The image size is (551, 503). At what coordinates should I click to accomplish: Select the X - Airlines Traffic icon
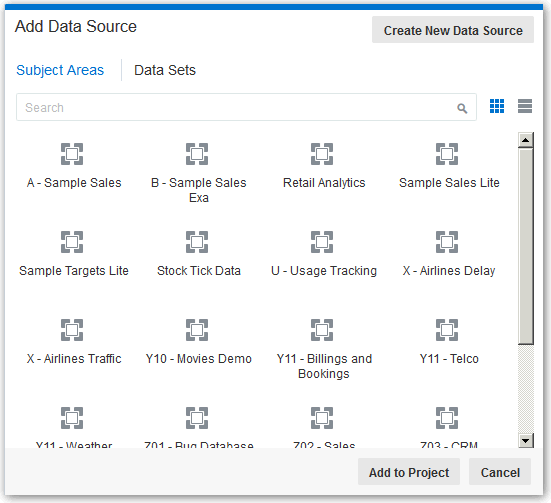(x=72, y=330)
